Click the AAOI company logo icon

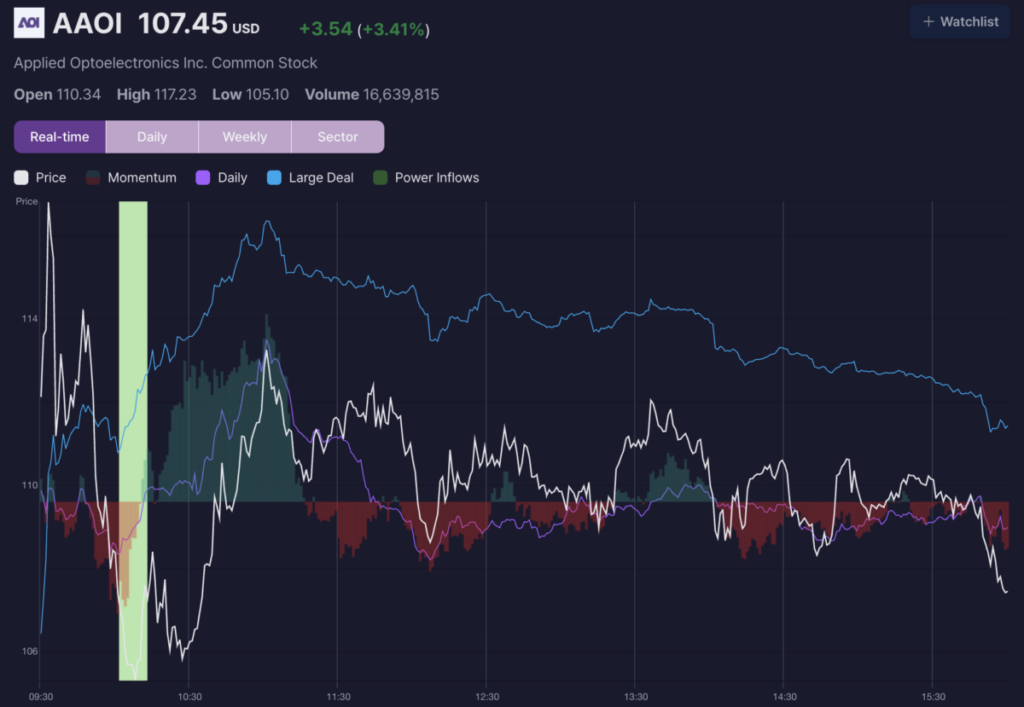[x=29, y=22]
